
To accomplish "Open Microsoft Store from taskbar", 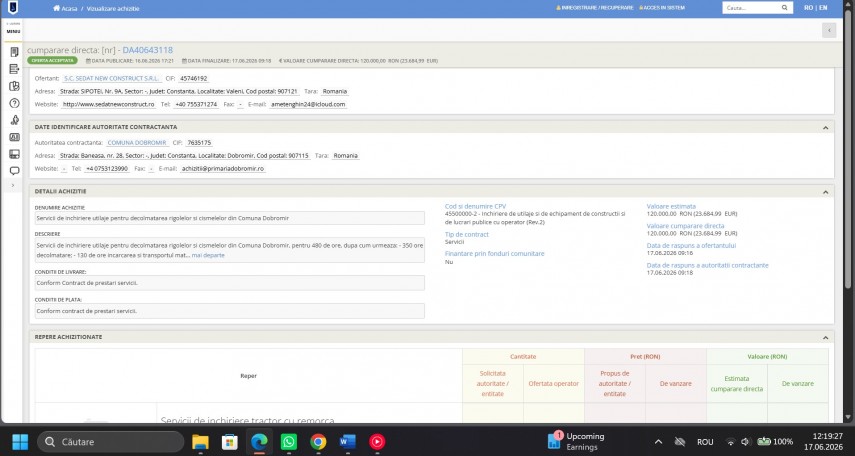I will (230, 442).
